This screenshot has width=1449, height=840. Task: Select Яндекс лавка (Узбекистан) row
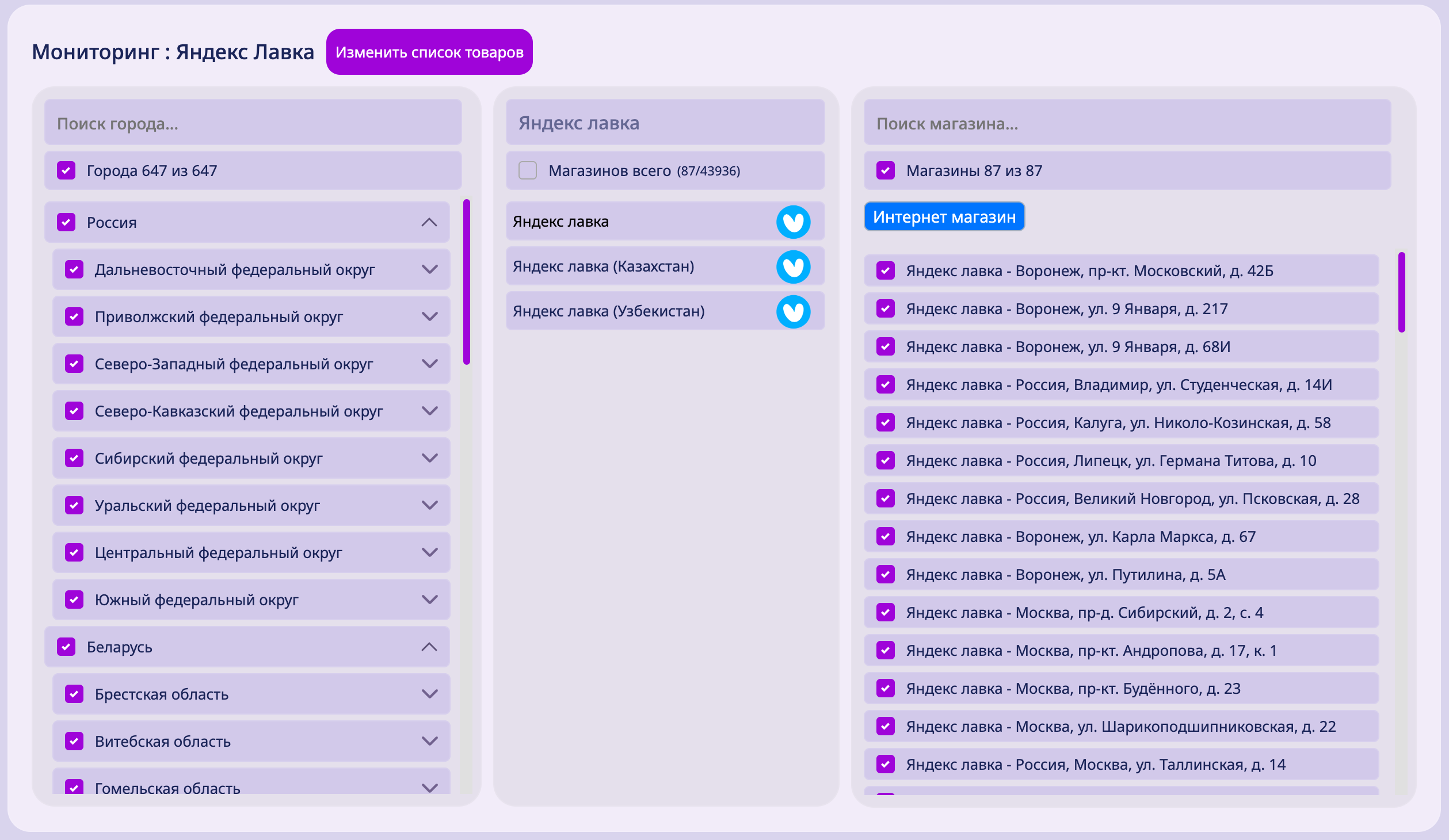(x=665, y=311)
